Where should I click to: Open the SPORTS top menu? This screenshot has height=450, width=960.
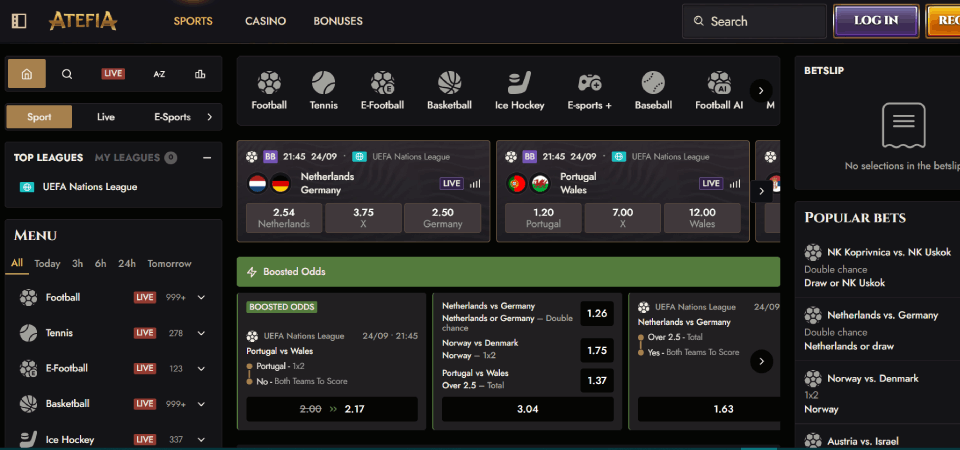click(x=193, y=21)
